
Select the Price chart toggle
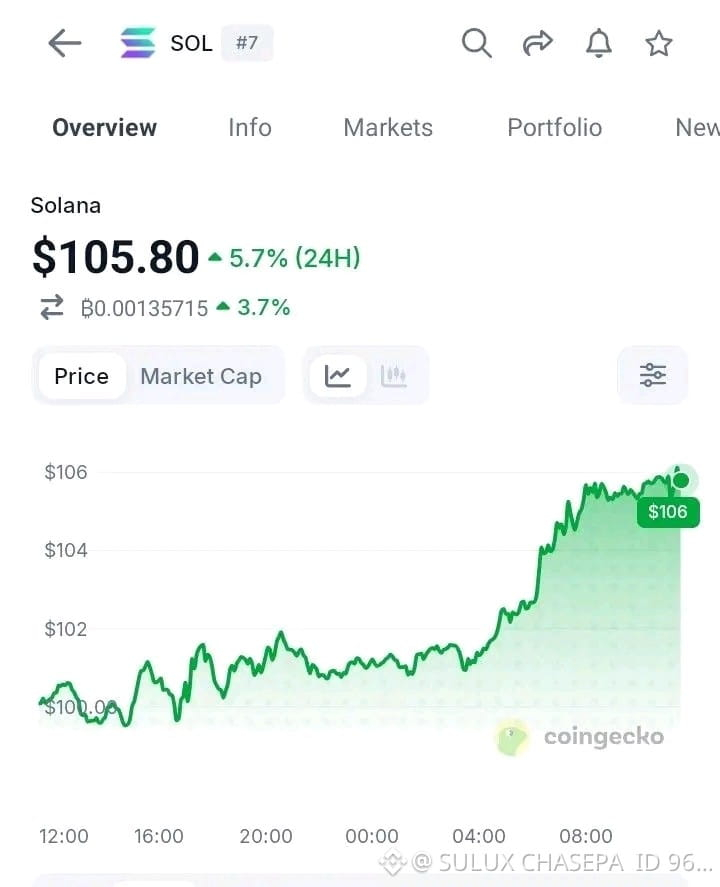81,376
